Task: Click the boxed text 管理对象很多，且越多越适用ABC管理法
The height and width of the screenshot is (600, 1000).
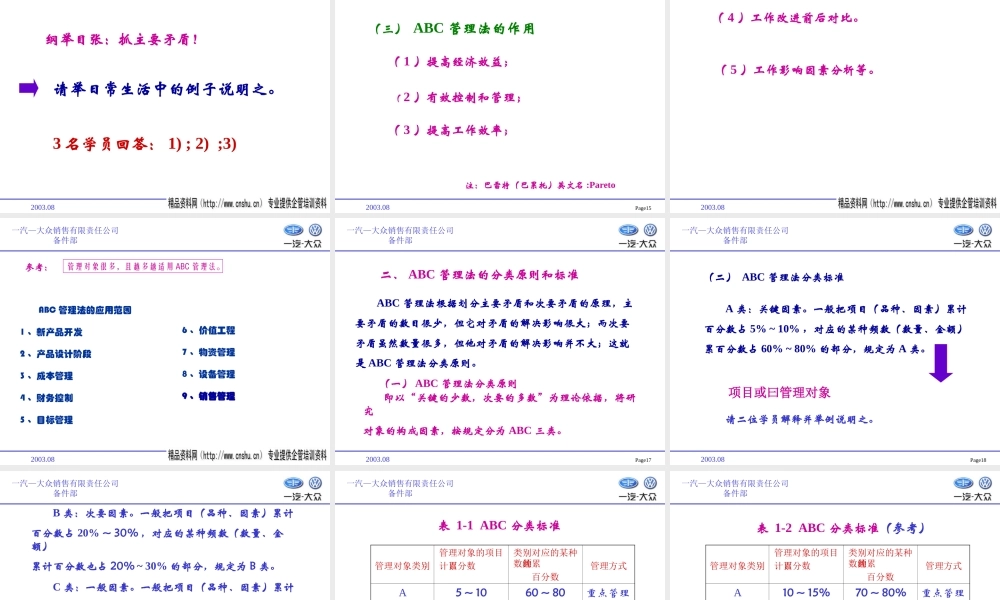Action: click(x=143, y=267)
